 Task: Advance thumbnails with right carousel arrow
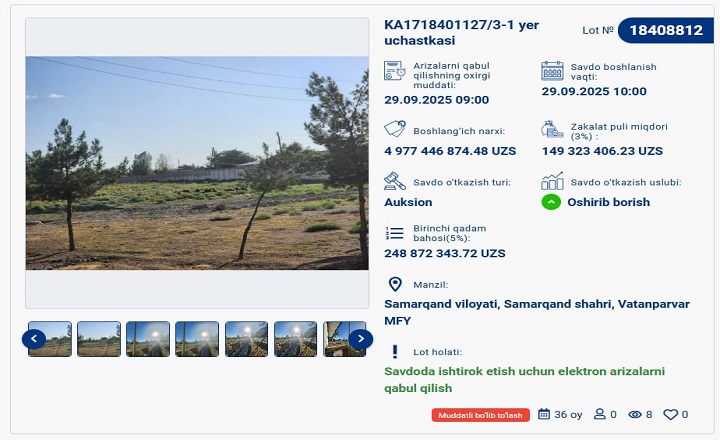pyautogui.click(x=360, y=339)
